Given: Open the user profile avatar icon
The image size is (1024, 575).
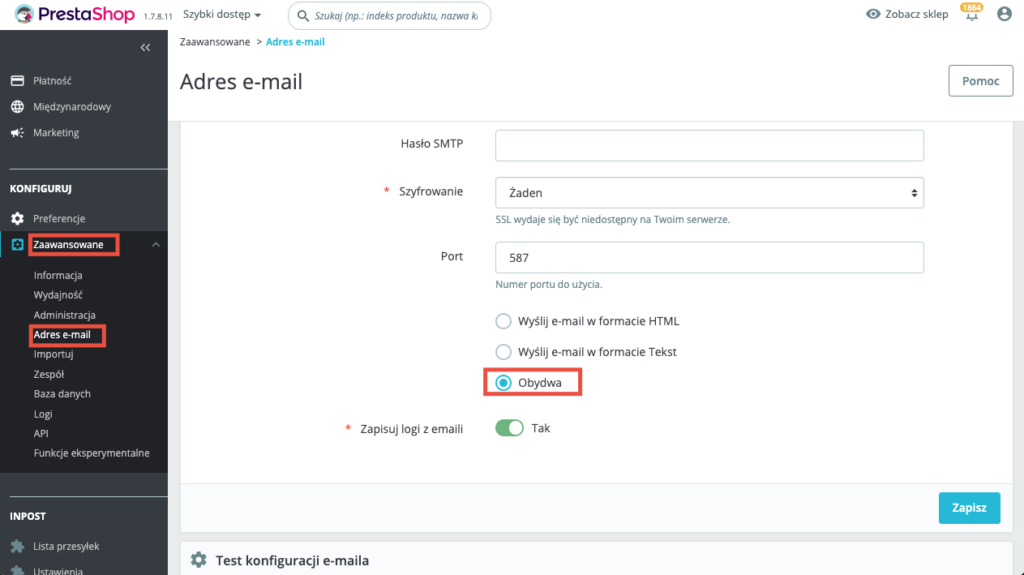Looking at the screenshot, I should click(1004, 14).
